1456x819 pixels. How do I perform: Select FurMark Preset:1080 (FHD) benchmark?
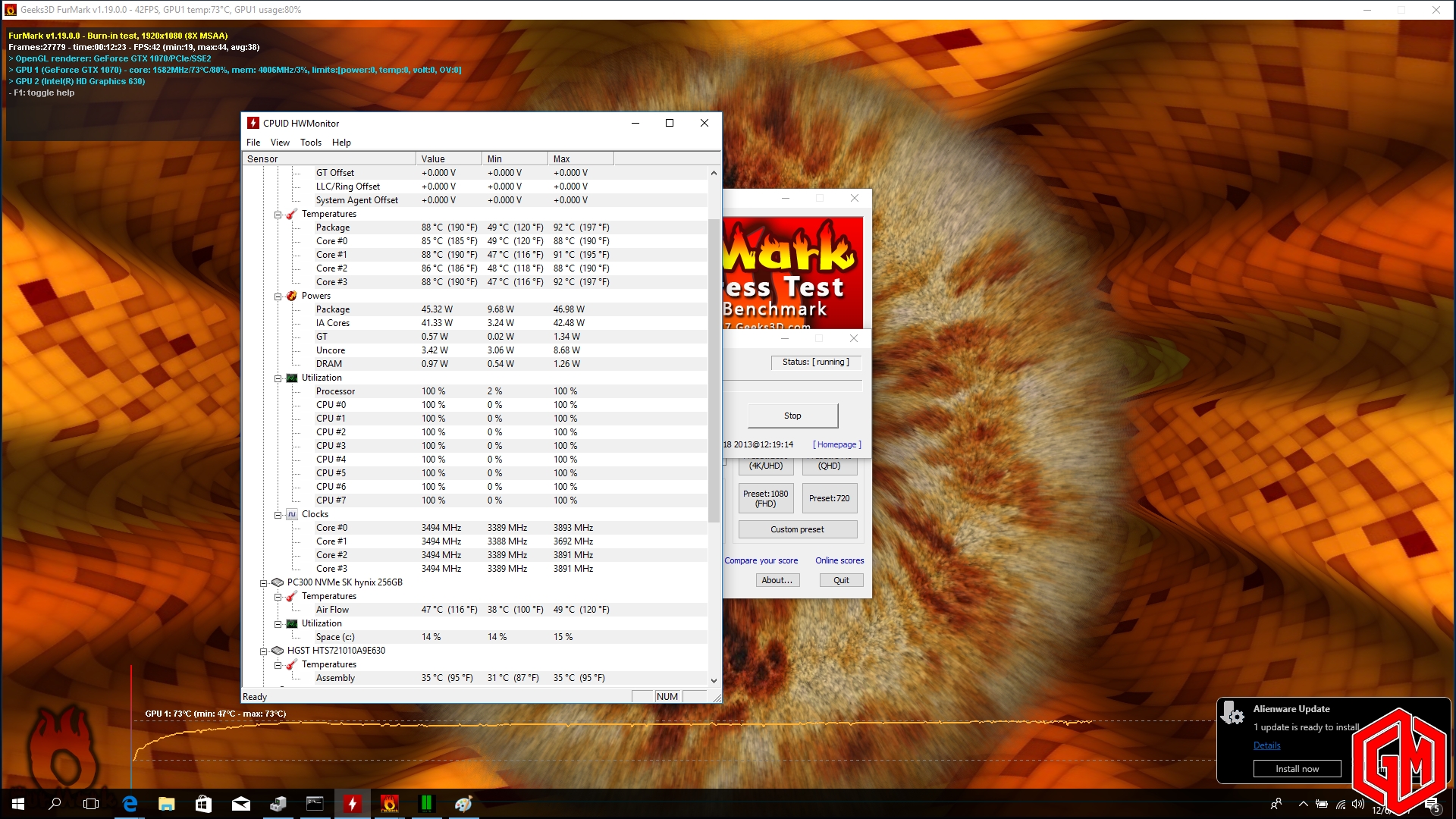pyautogui.click(x=766, y=498)
